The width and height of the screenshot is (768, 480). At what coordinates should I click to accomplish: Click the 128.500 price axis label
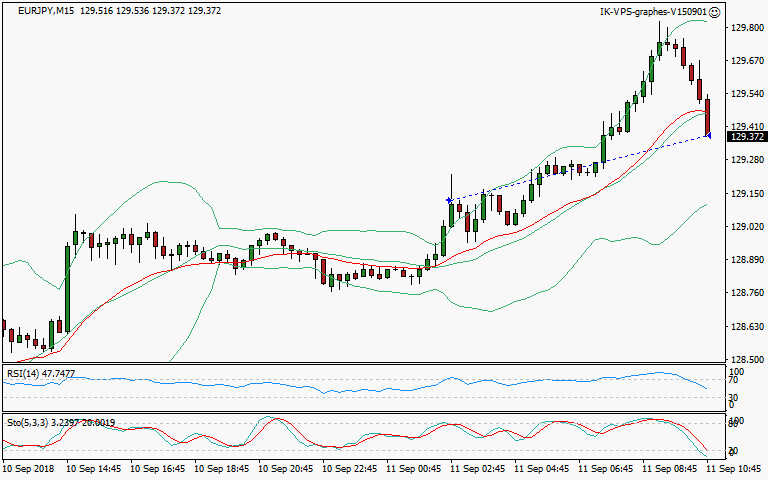click(x=747, y=359)
